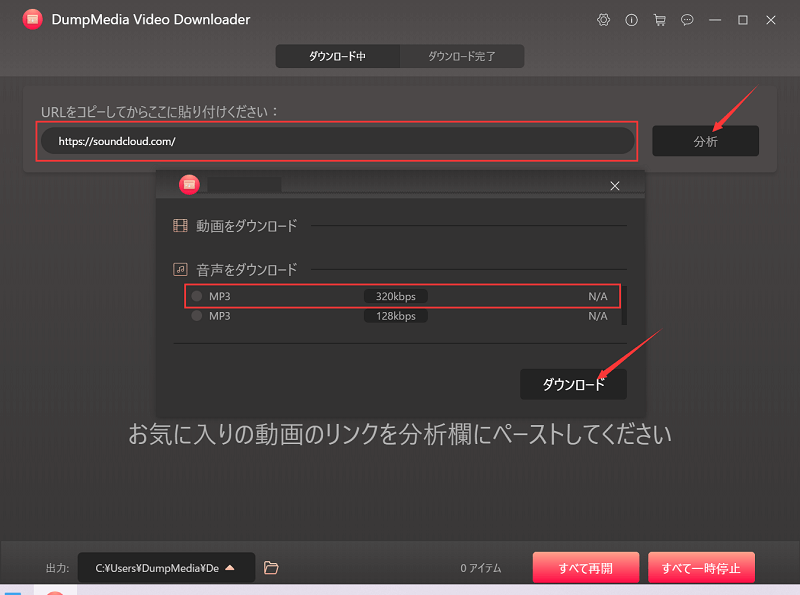Open the shopping cart purchase icon
This screenshot has height=595, width=800.
659,20
